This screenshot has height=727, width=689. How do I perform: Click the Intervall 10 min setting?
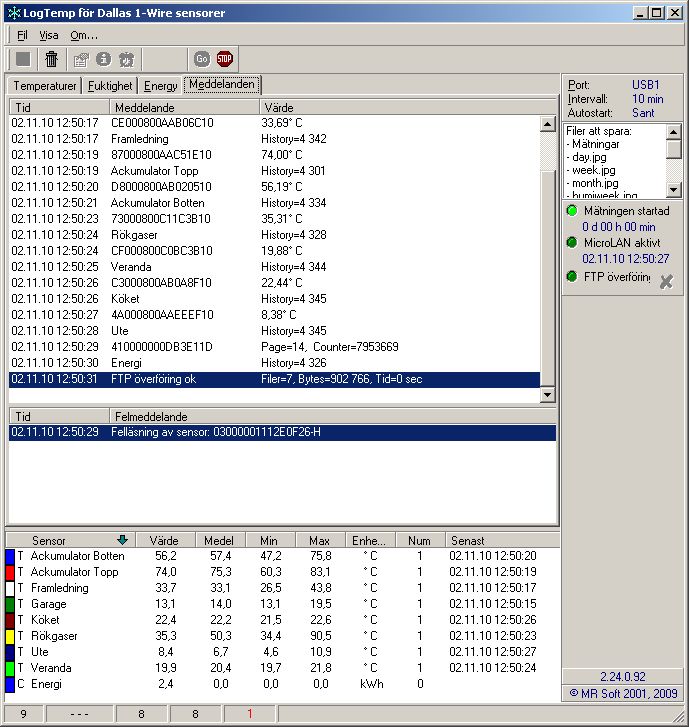(647, 99)
